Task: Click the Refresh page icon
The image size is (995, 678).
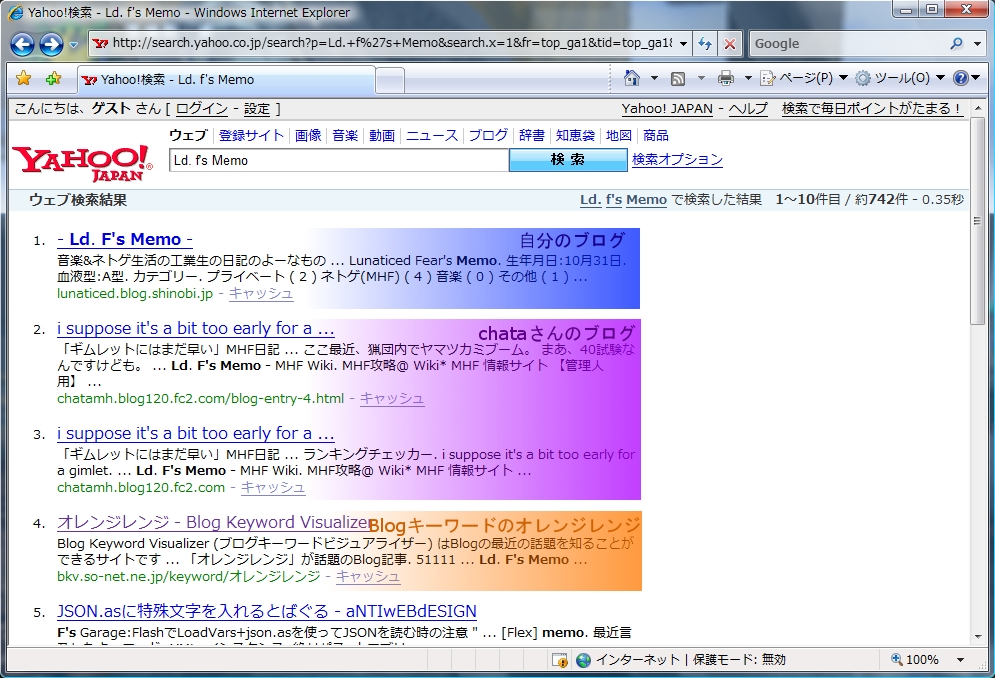Action: (x=704, y=43)
